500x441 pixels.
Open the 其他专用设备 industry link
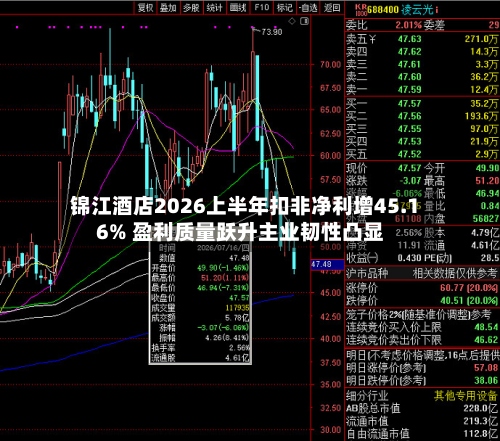pyautogui.click(x=466, y=396)
